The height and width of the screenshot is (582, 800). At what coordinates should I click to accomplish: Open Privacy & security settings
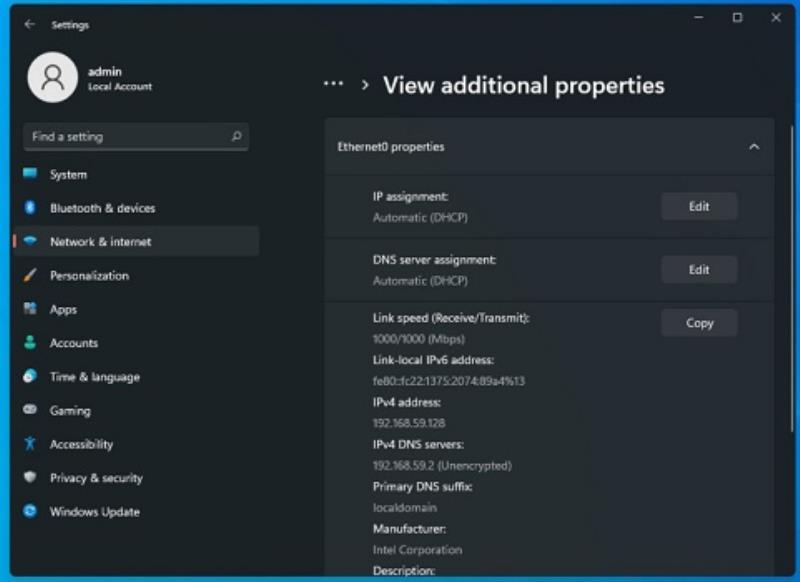(136, 477)
